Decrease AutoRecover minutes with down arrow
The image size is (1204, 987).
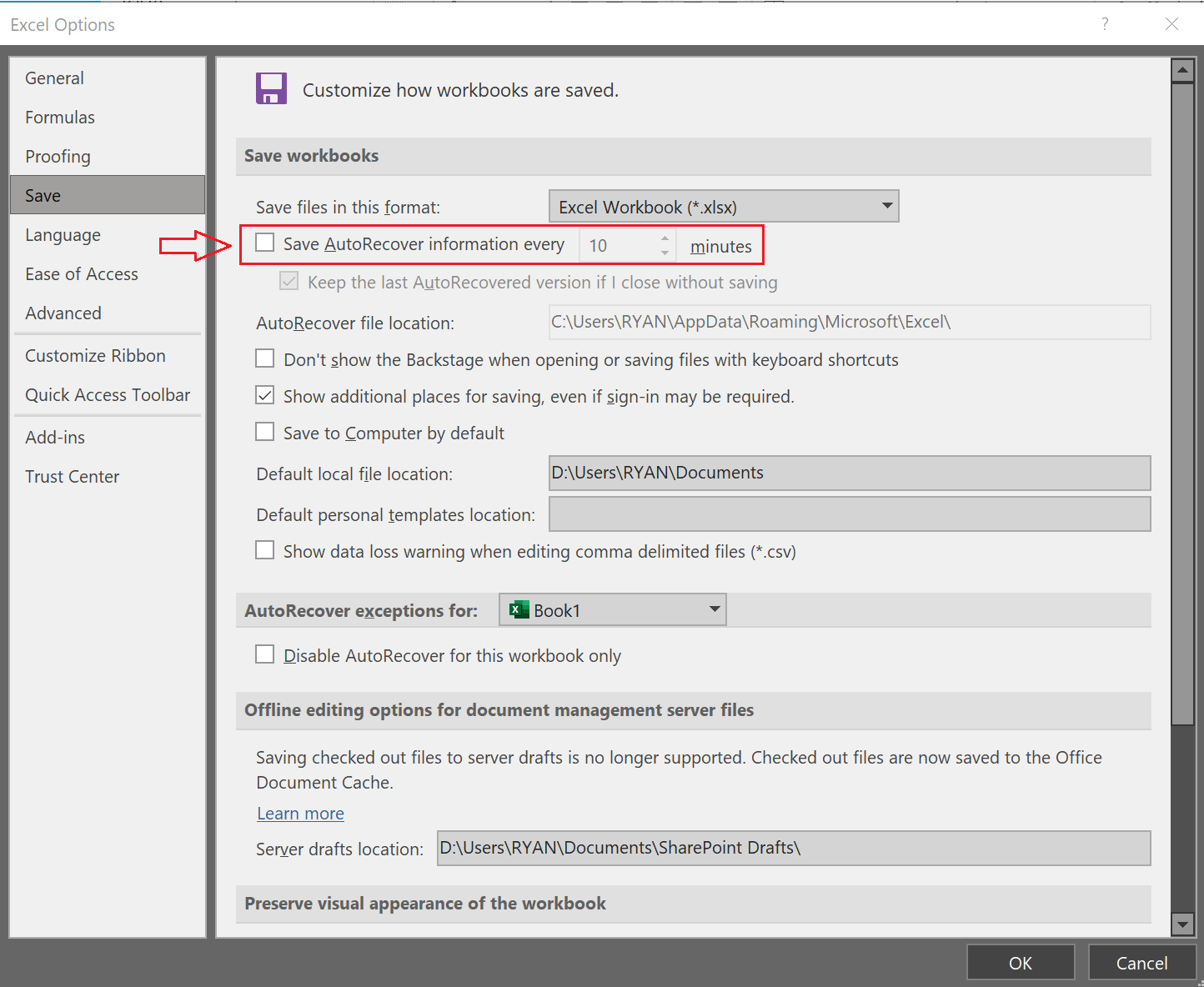click(665, 253)
